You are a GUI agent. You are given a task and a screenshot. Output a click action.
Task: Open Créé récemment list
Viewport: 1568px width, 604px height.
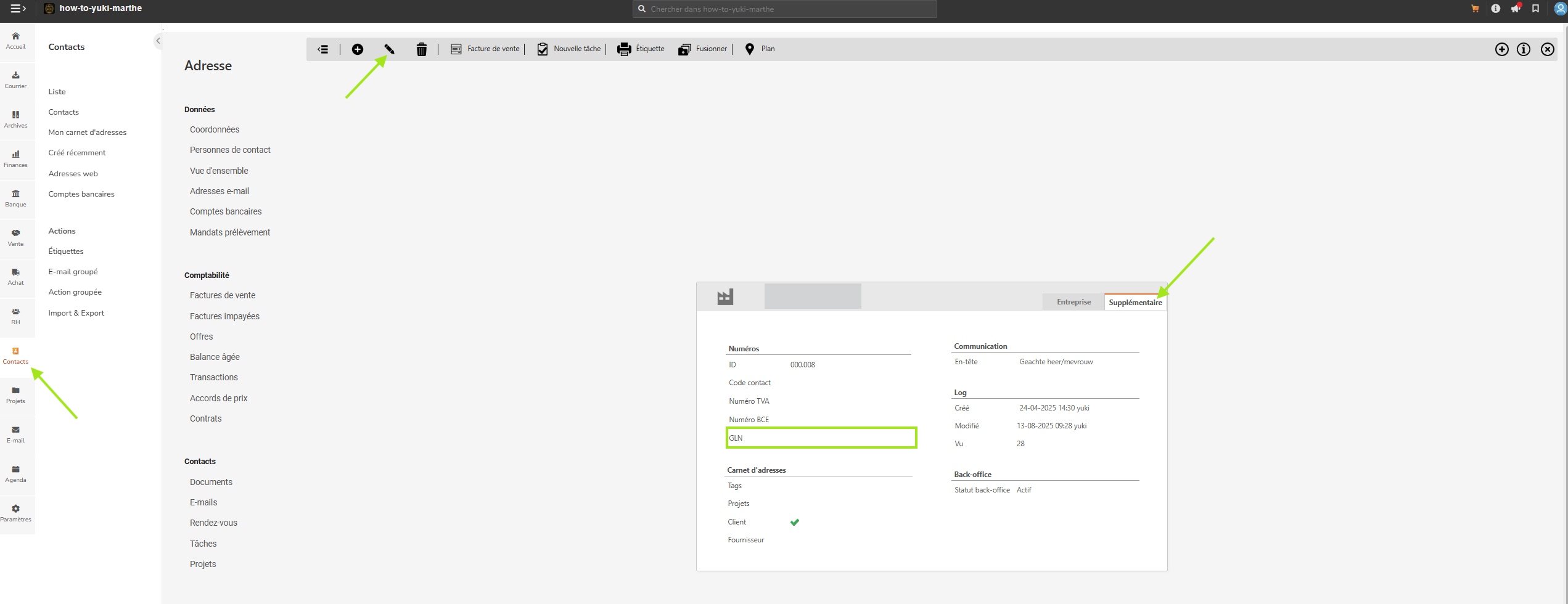[x=77, y=153]
